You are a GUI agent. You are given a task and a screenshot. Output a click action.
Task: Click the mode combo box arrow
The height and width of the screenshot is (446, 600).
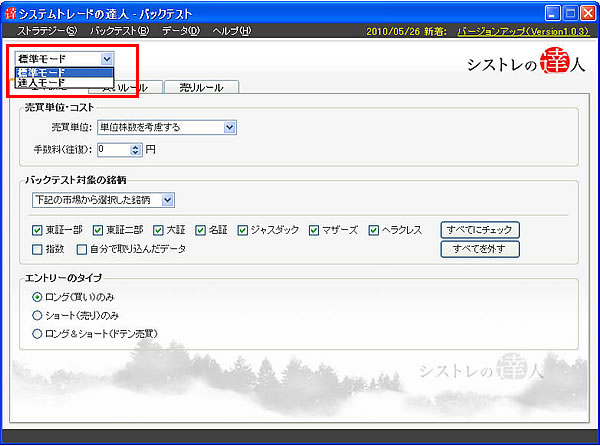point(107,59)
